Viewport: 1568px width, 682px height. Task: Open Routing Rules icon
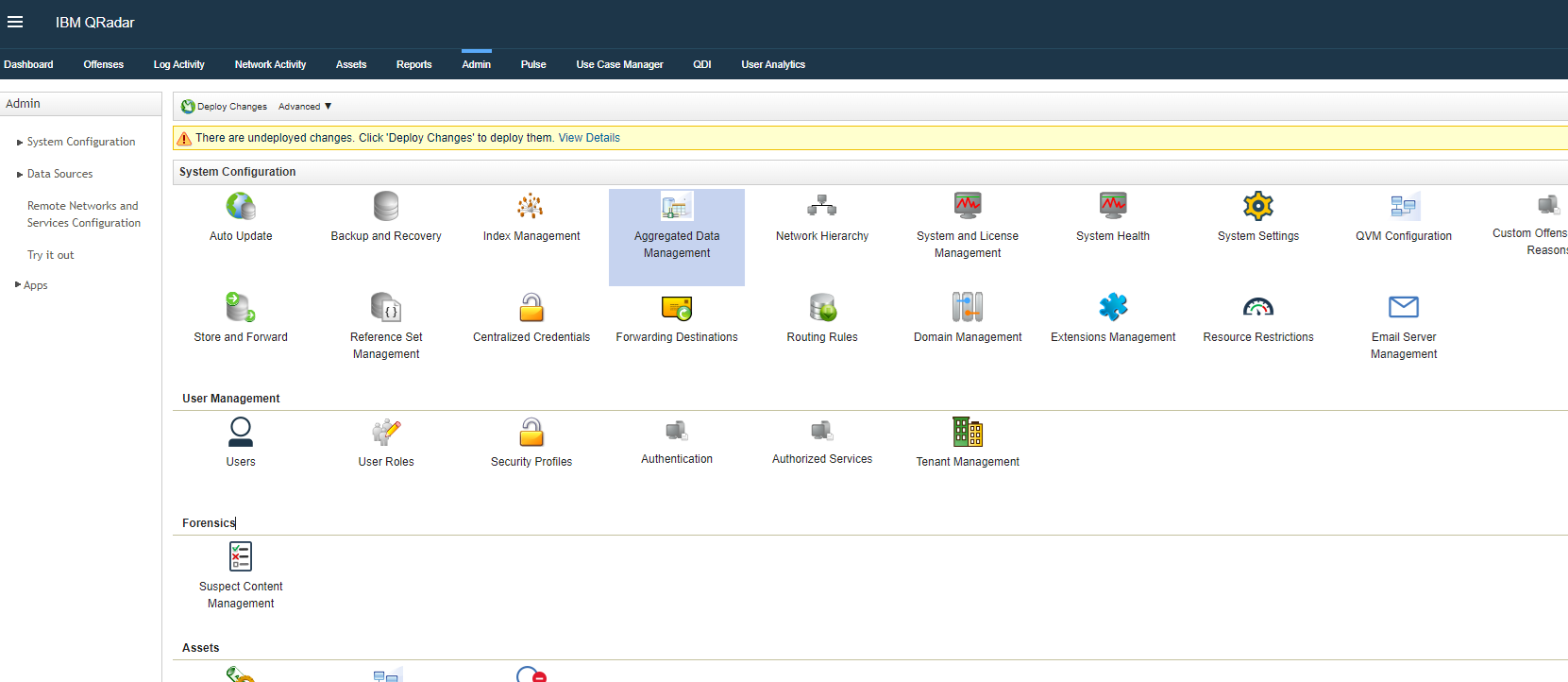(822, 307)
